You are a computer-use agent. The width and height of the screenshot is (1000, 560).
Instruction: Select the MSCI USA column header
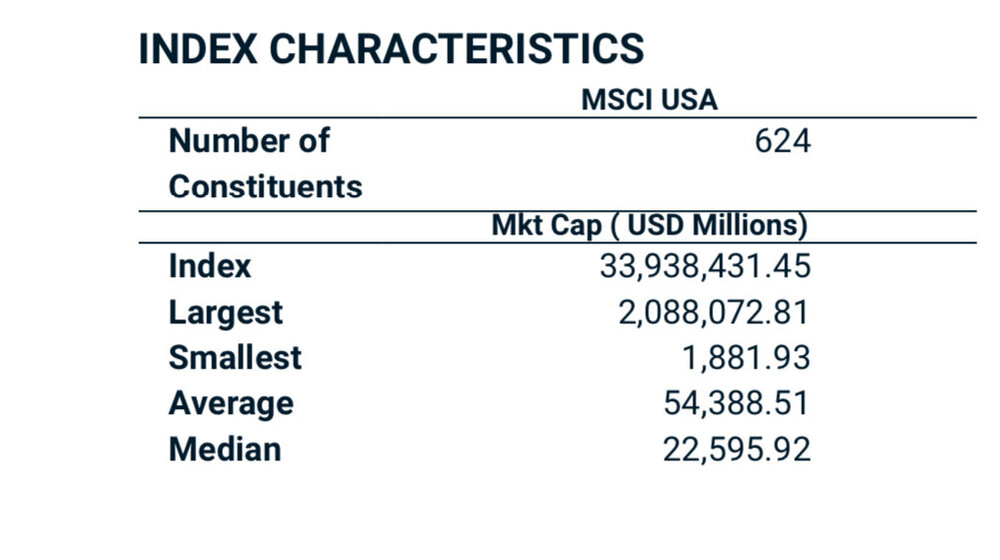[649, 100]
